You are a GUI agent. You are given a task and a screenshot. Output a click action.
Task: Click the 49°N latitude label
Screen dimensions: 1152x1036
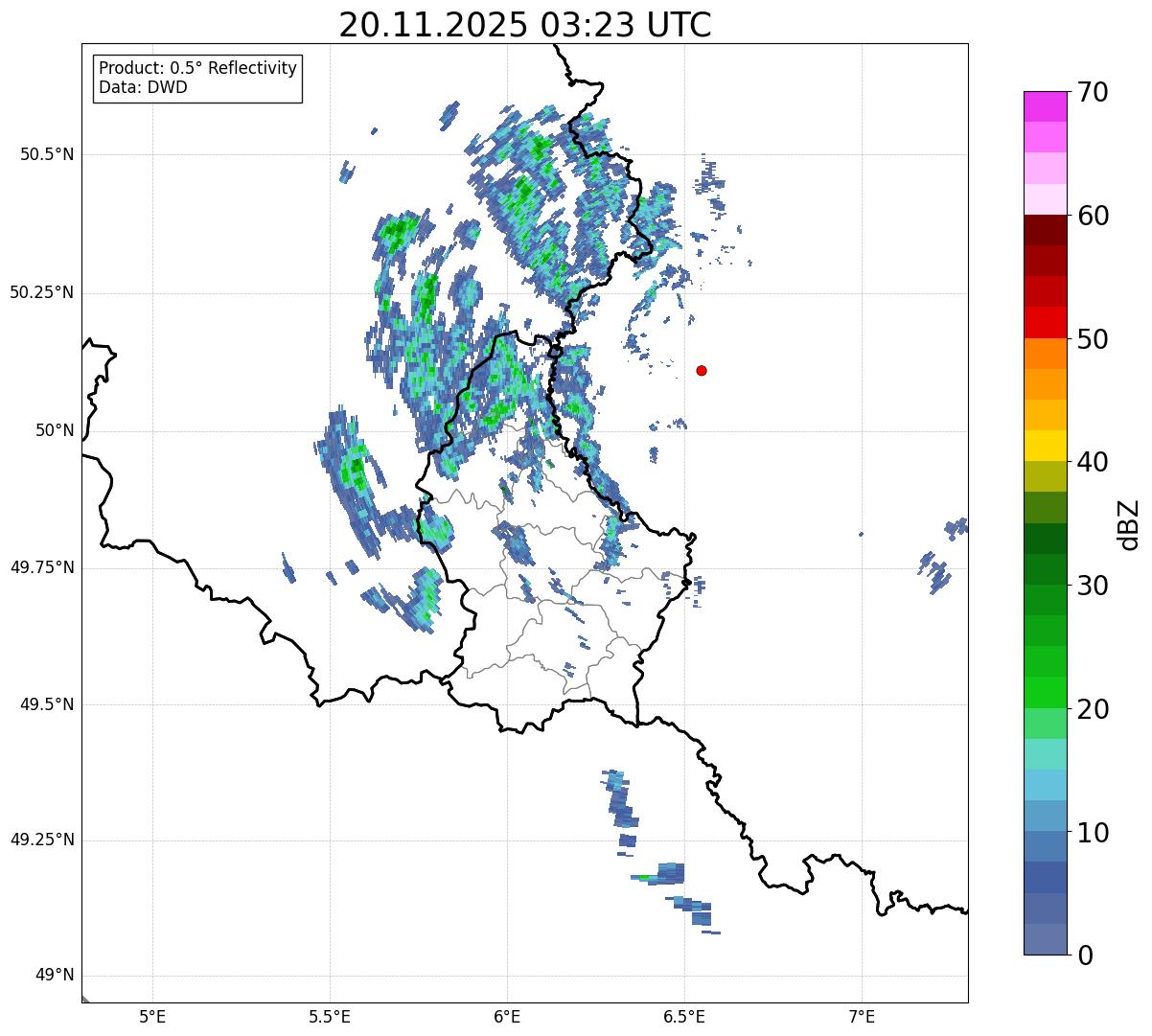click(x=55, y=976)
